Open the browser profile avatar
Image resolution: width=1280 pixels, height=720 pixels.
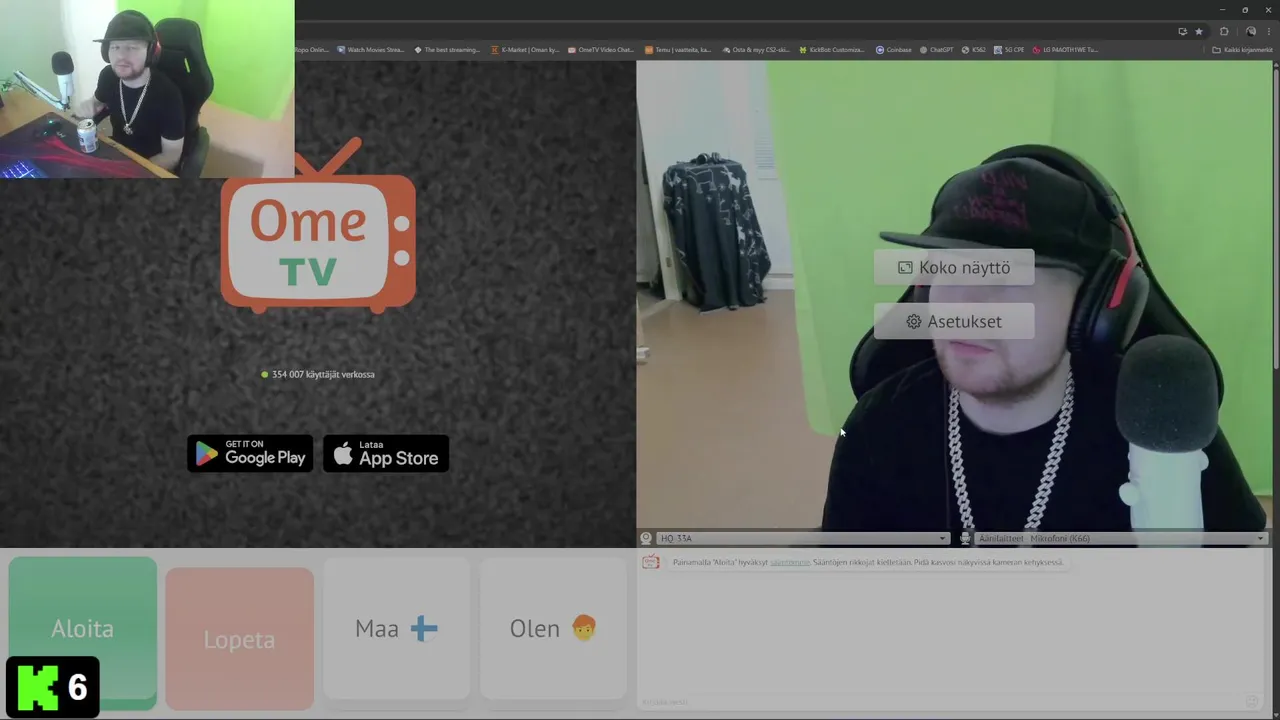click(x=1250, y=31)
